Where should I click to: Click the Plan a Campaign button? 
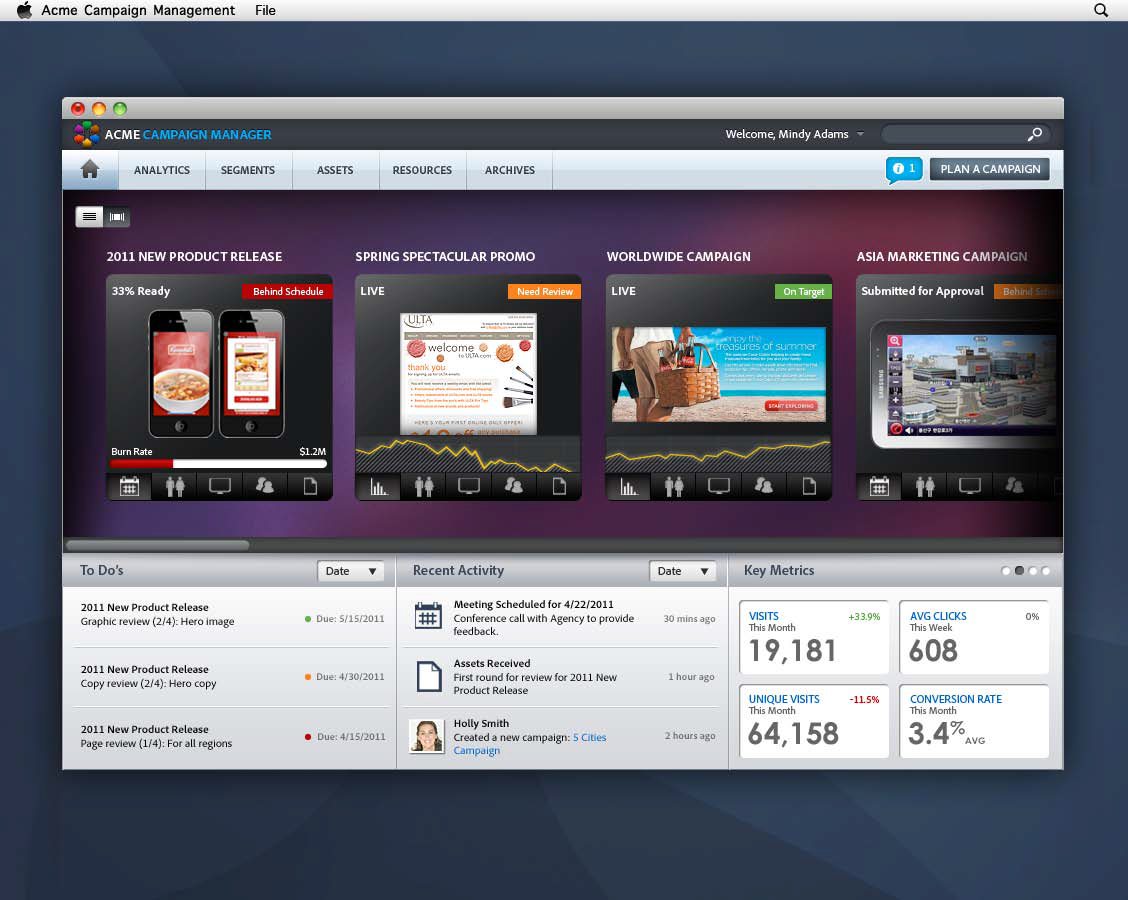tap(990, 169)
